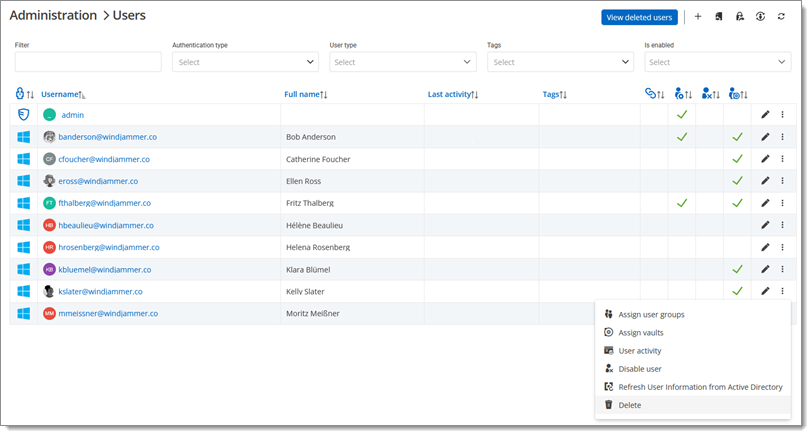Click the download-circle icon in top toolbar
Image resolution: width=812 pixels, height=436 pixels.
point(761,17)
